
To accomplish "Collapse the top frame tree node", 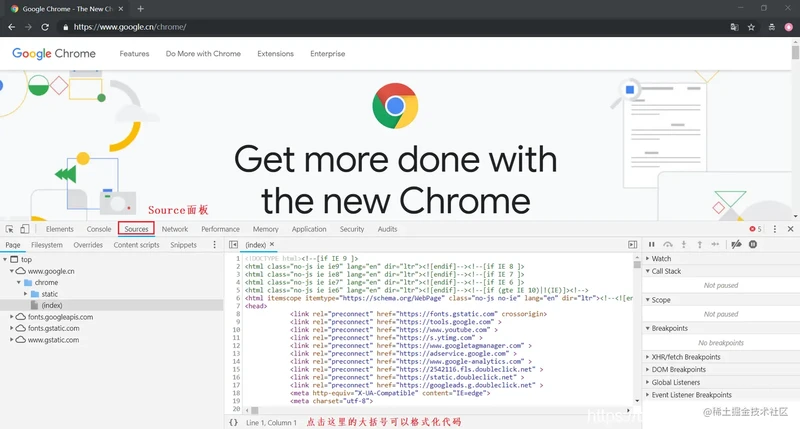I will pos(5,259).
